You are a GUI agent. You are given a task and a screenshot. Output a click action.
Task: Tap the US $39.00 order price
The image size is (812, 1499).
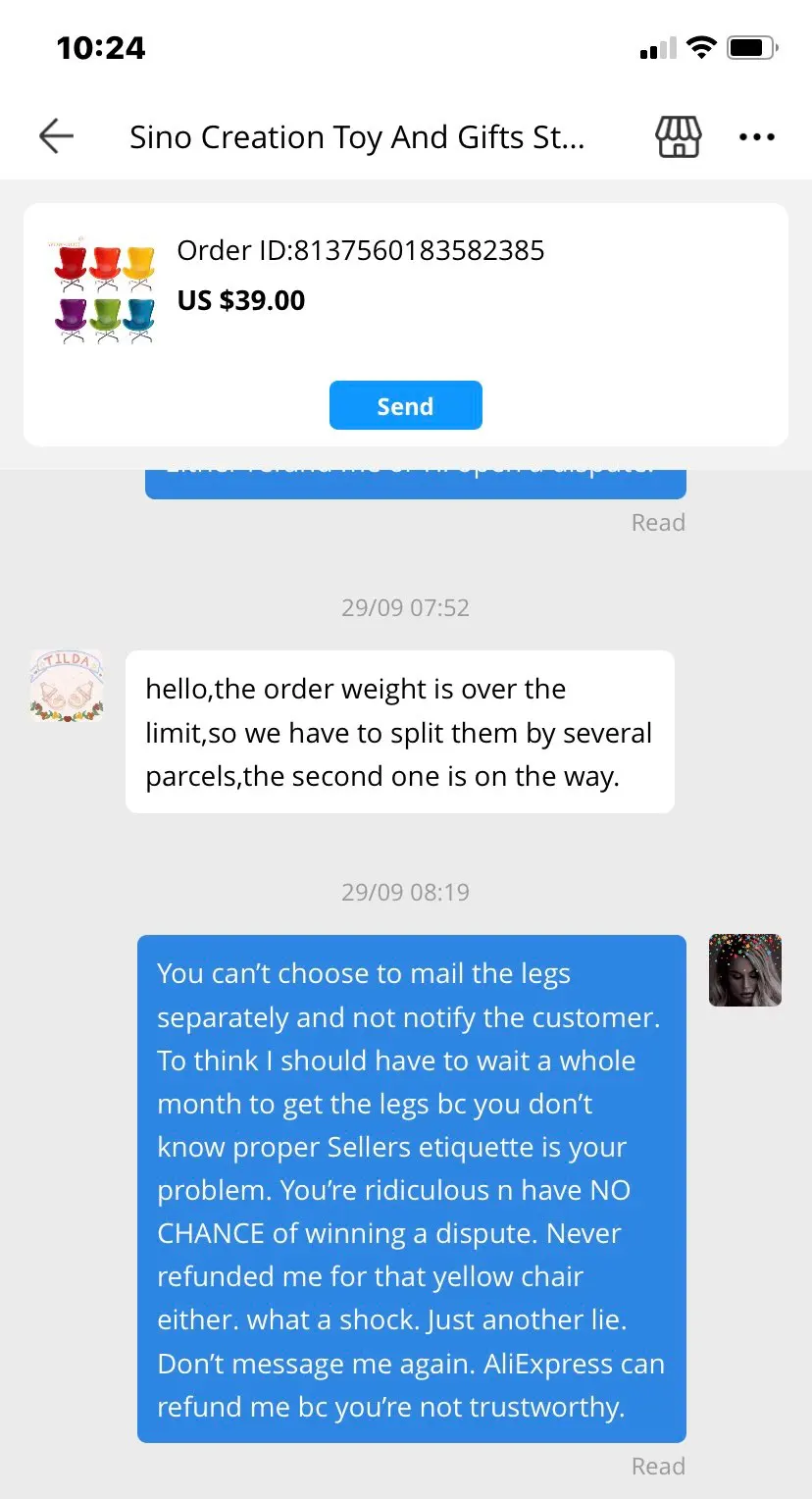(x=241, y=300)
